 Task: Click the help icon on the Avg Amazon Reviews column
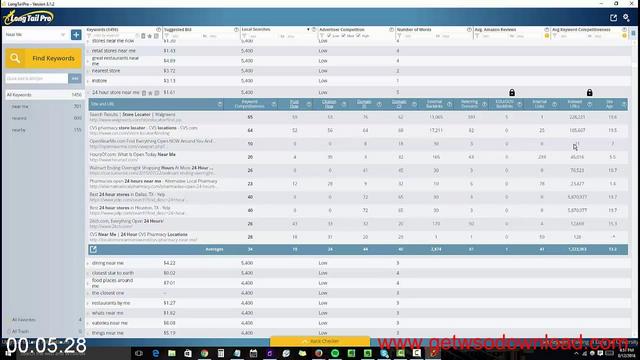pos(547,30)
